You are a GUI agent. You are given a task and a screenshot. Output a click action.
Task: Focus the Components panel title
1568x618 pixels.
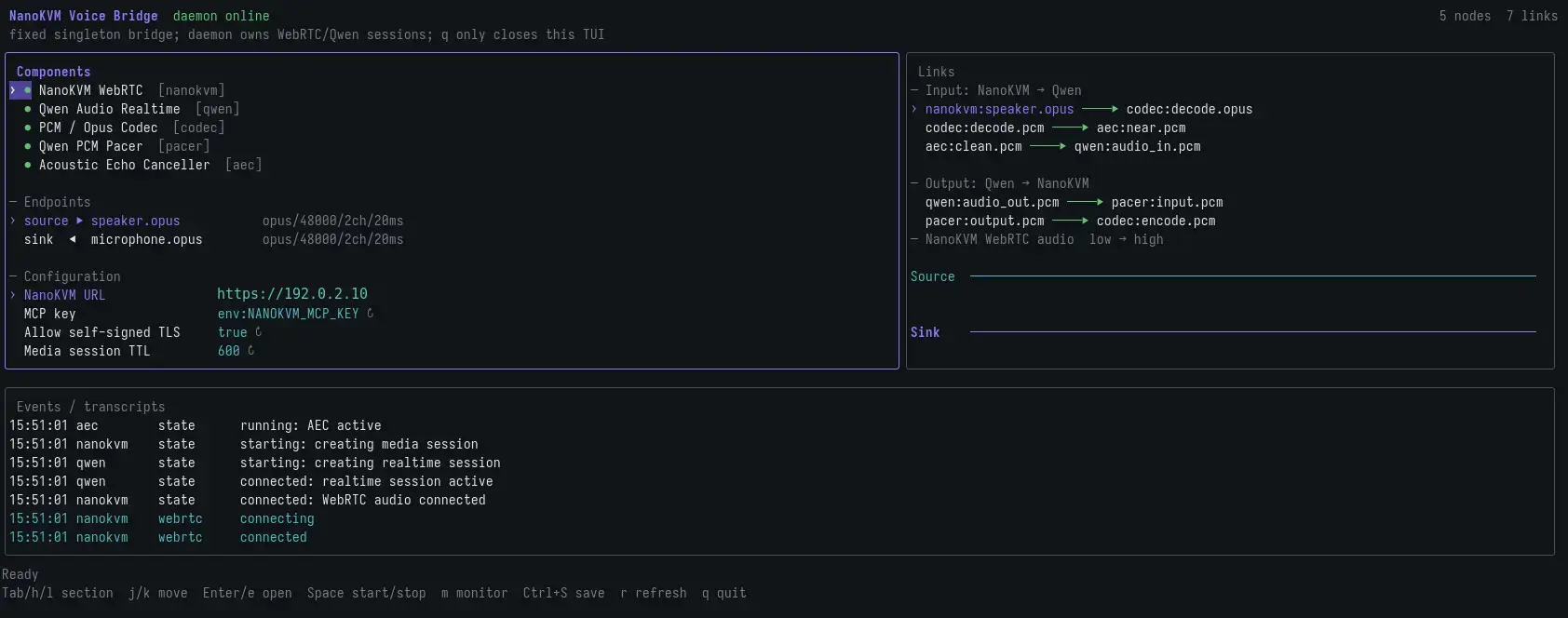coord(54,72)
